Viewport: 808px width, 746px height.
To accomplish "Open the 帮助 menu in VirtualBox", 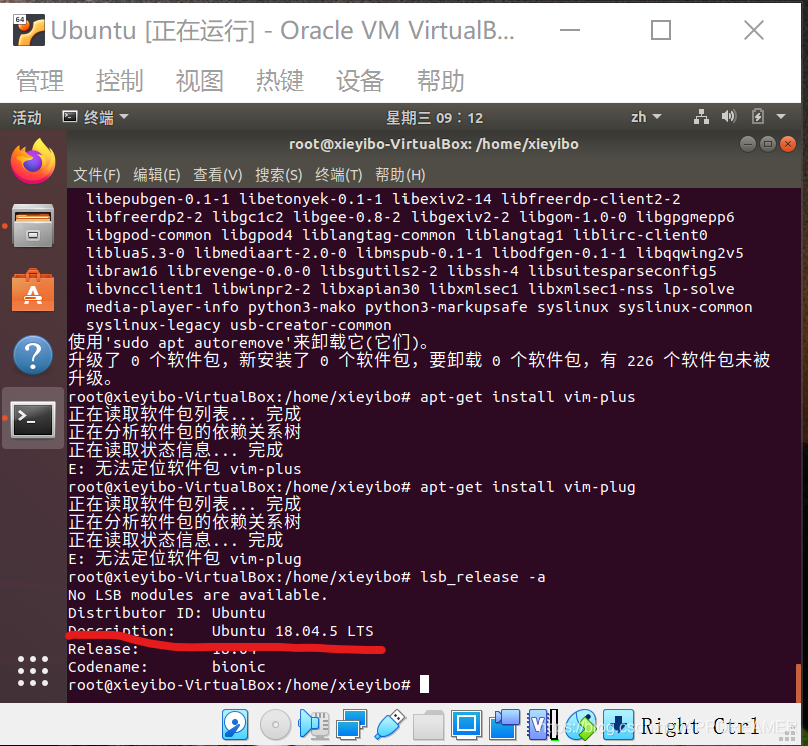I will (441, 81).
